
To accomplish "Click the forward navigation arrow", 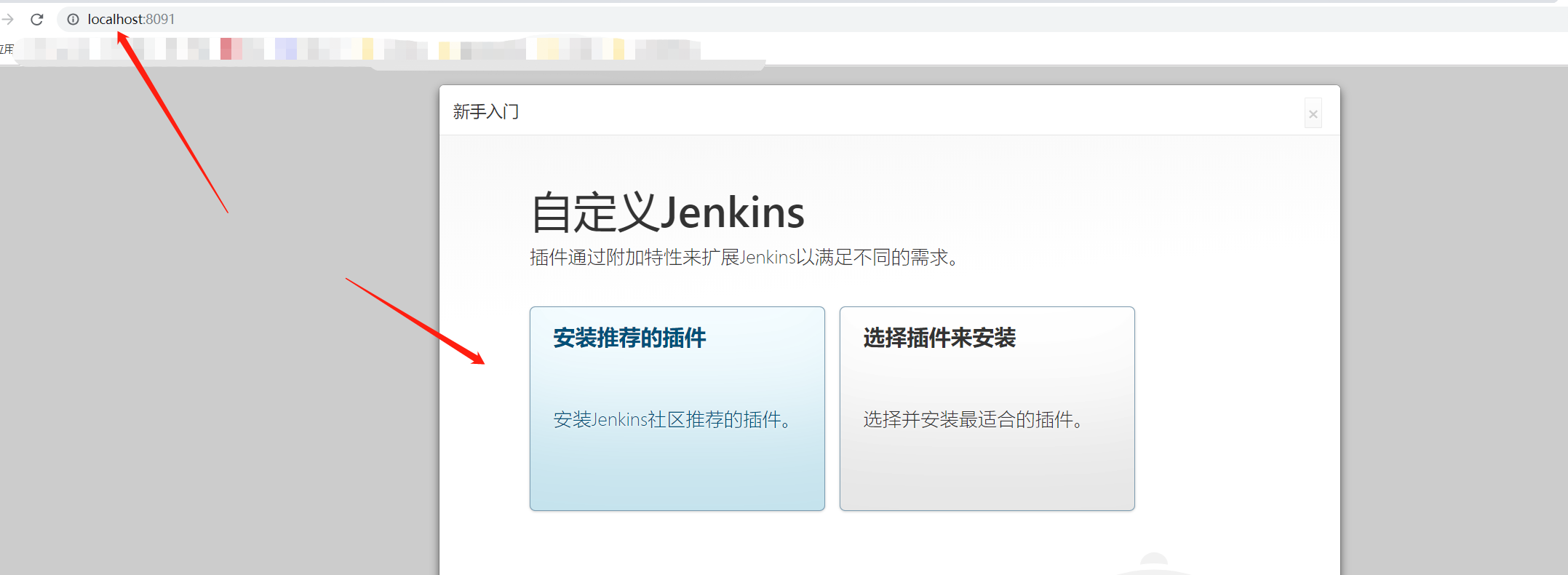I will [x=7, y=20].
